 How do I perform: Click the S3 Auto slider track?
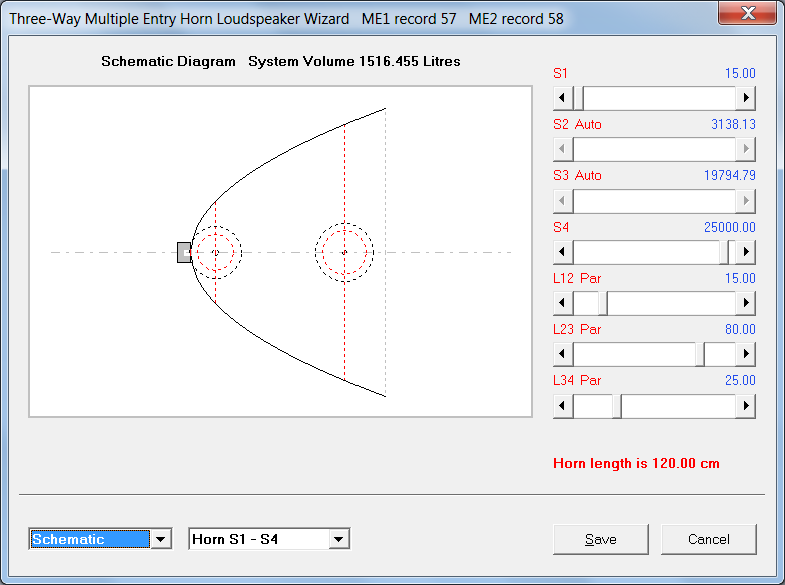[x=654, y=201]
